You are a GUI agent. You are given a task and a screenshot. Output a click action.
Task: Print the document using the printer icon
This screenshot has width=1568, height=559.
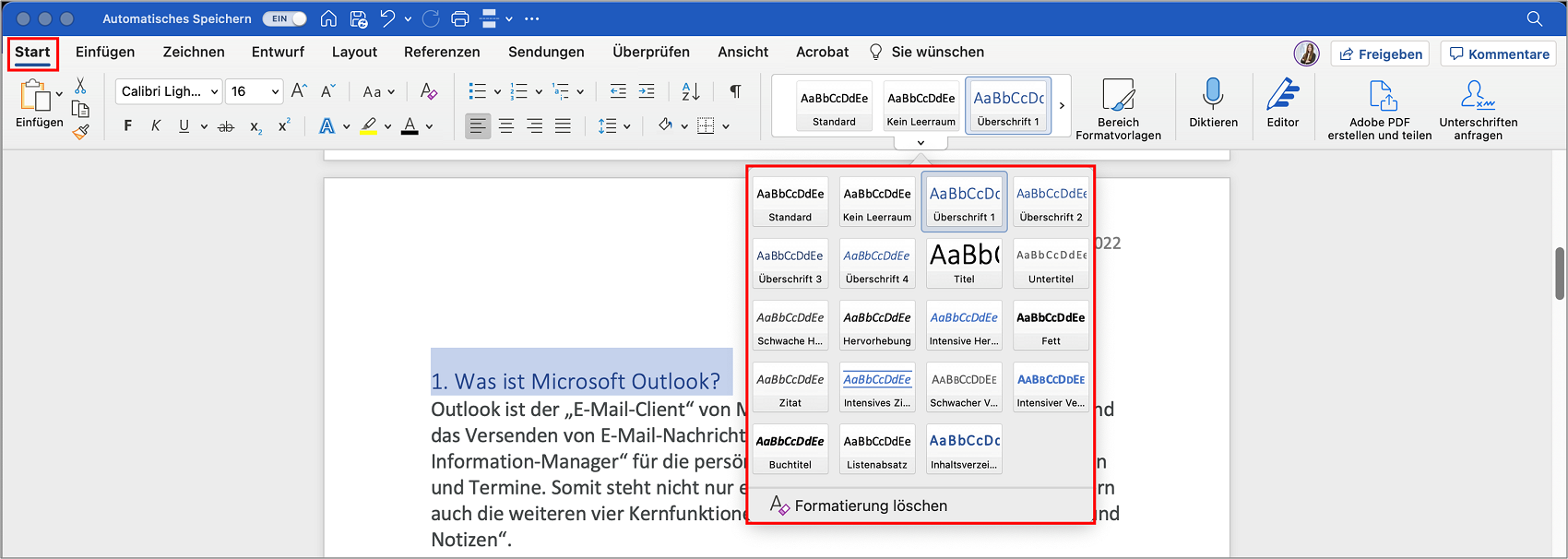460,18
